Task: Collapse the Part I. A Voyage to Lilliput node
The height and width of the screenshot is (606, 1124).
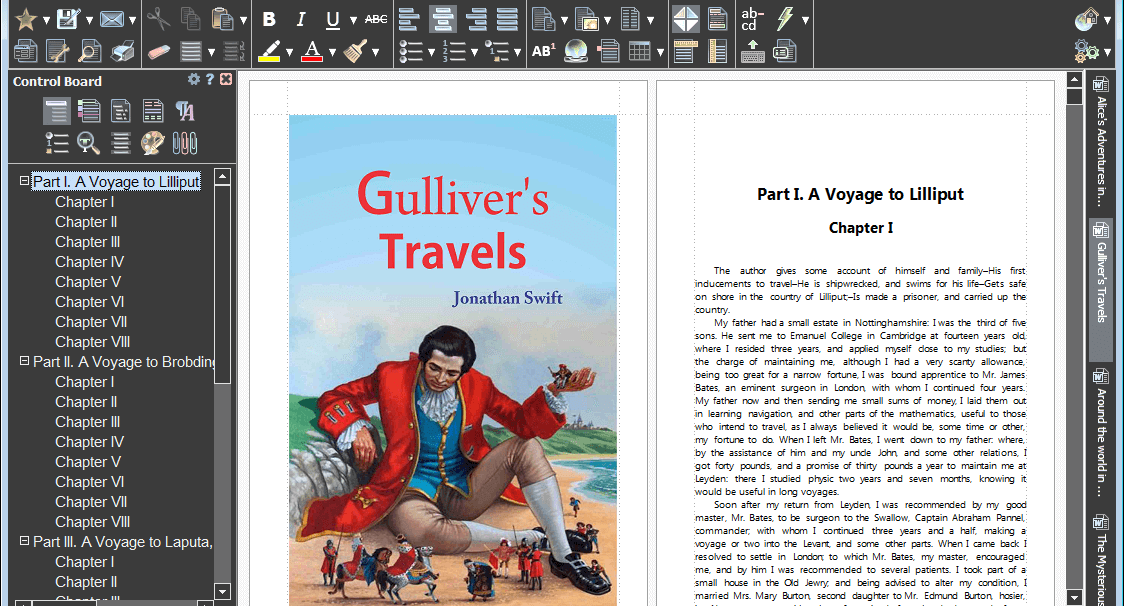Action: 24,181
